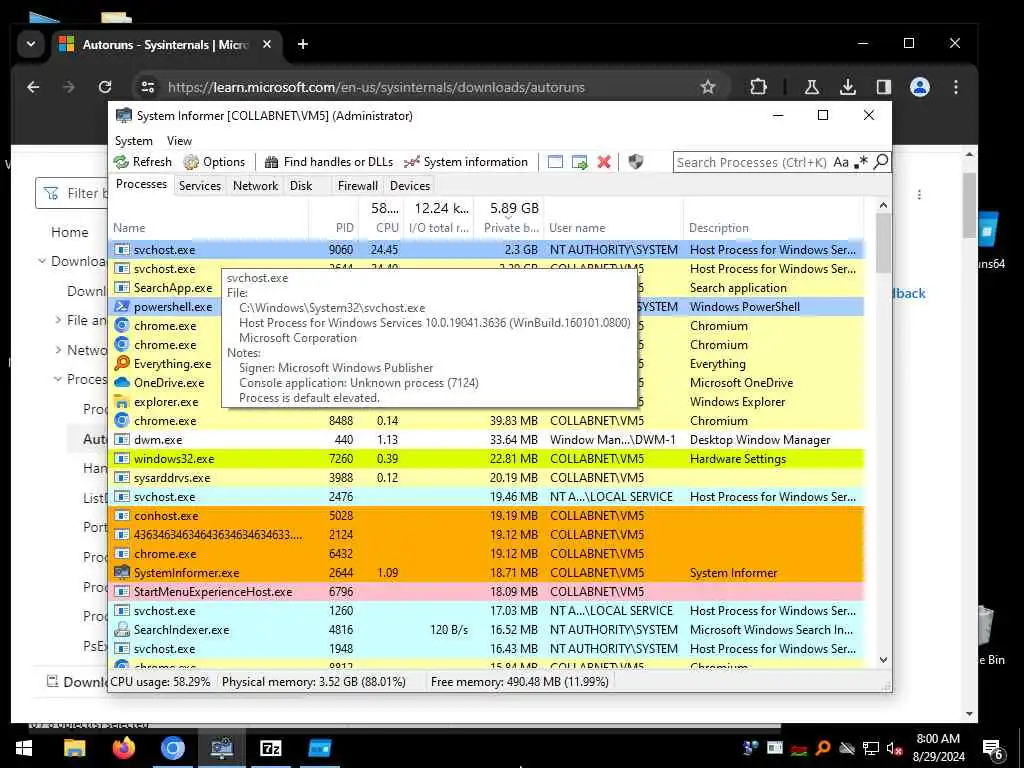The image size is (1024, 768).
Task: Select the windows32.exe process
Action: 487,458
